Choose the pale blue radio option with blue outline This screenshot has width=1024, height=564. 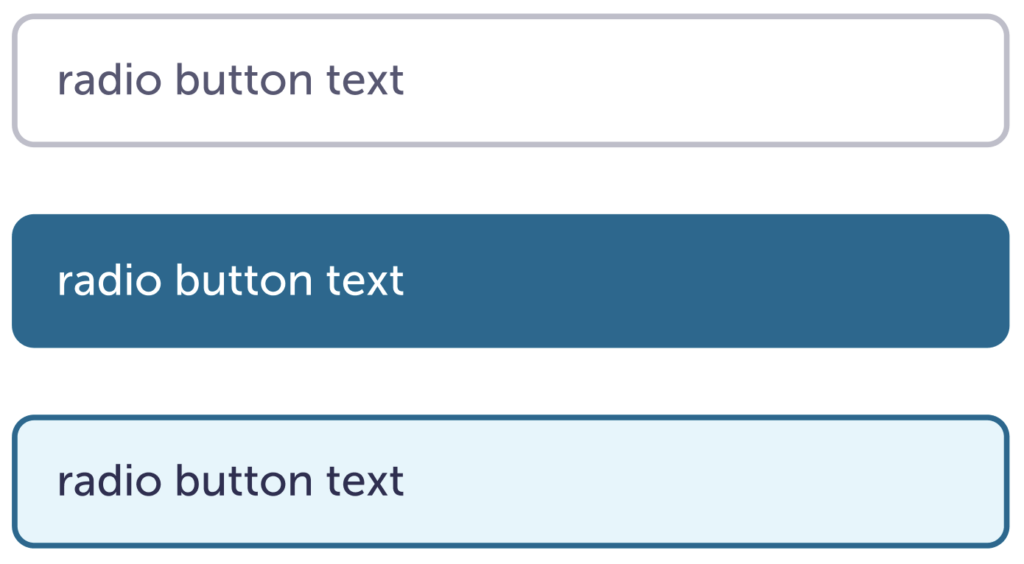click(510, 482)
